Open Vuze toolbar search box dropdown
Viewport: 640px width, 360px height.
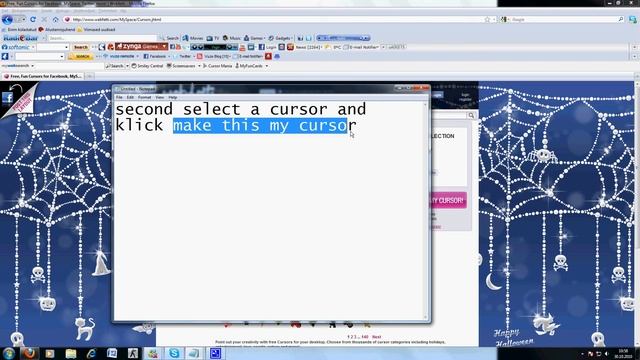coord(62,56)
